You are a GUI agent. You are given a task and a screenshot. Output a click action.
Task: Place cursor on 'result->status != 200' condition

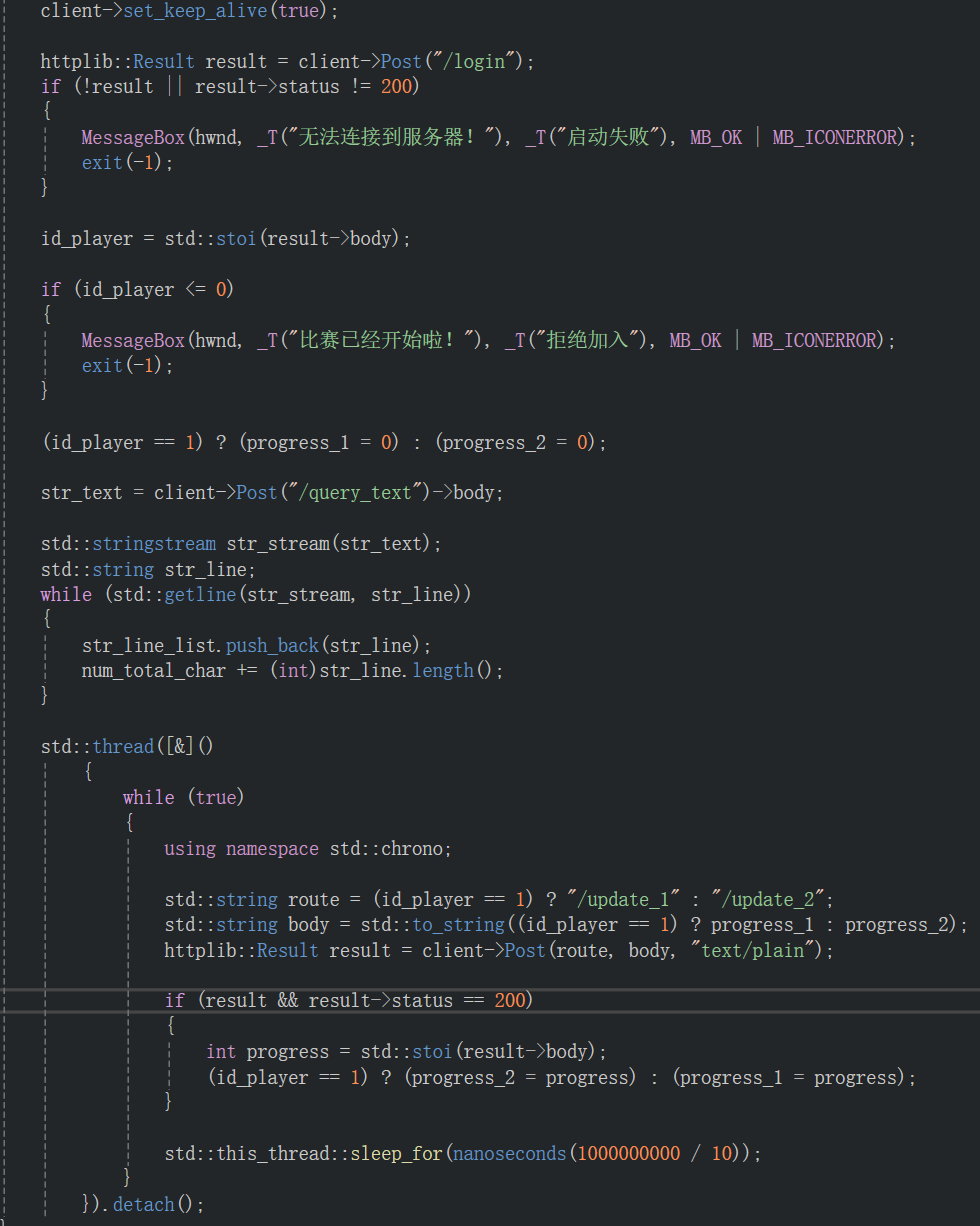tap(302, 86)
